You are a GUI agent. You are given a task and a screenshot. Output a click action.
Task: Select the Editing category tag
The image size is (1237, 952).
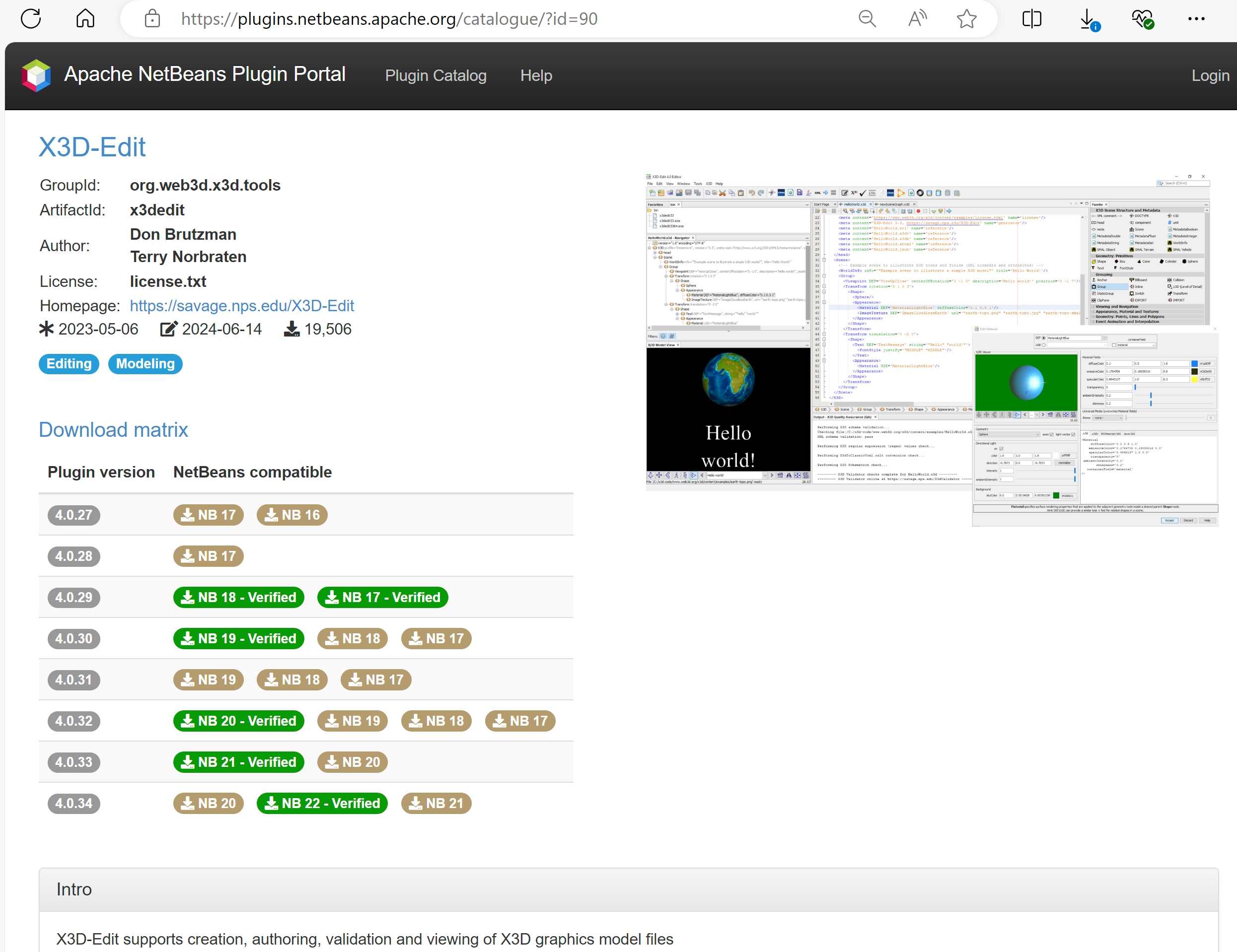click(x=69, y=364)
